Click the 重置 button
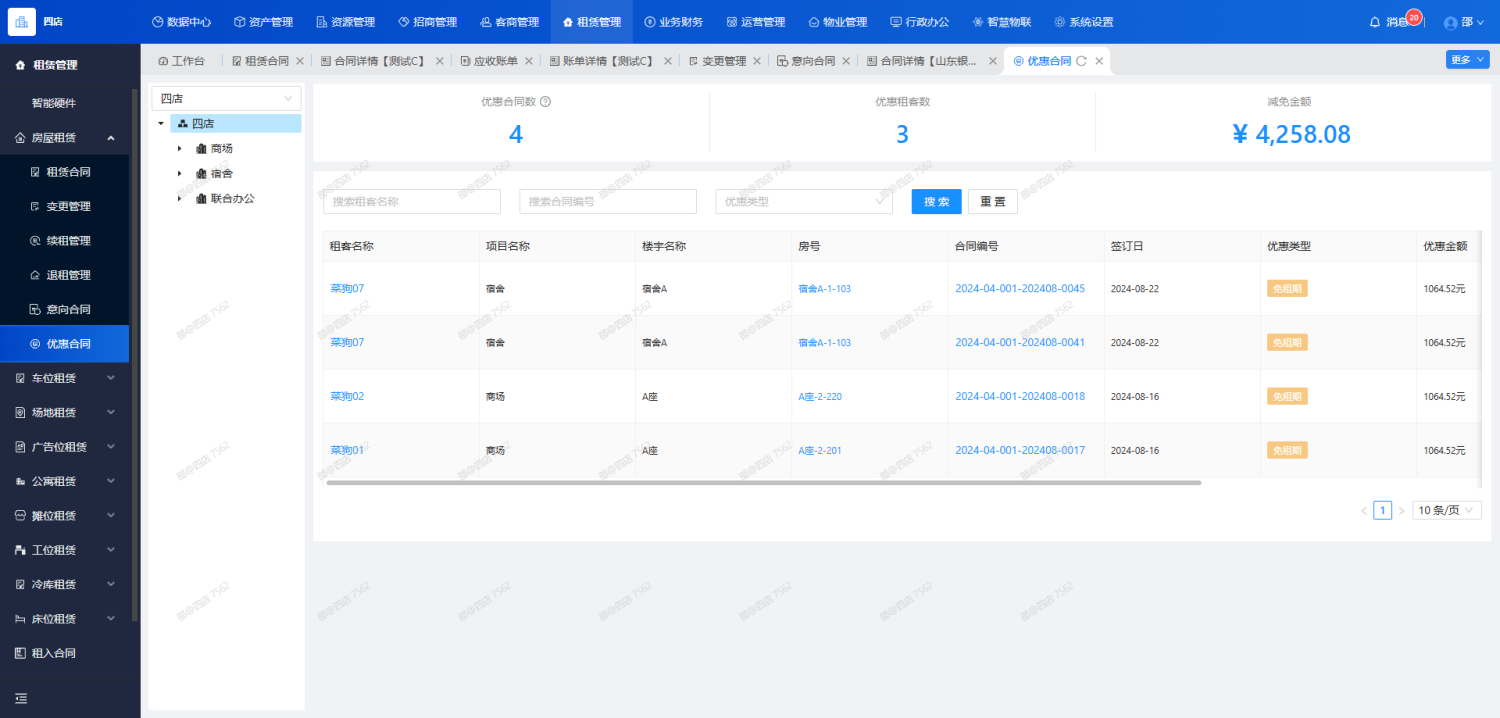Image resolution: width=1500 pixels, height=718 pixels. [993, 201]
